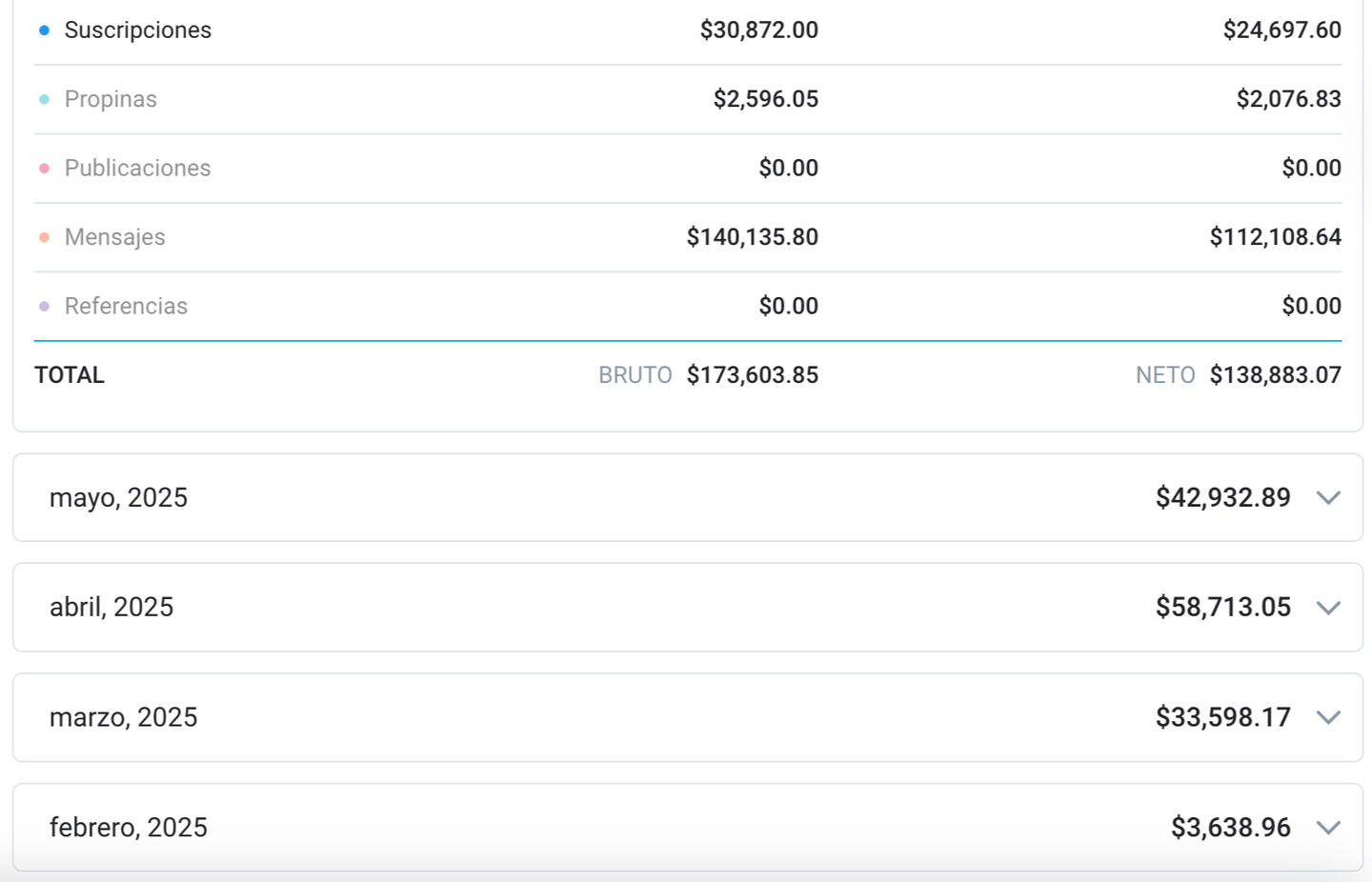Expand mayo, 2025 using its chevron
1372x882 pixels.
tap(1328, 498)
